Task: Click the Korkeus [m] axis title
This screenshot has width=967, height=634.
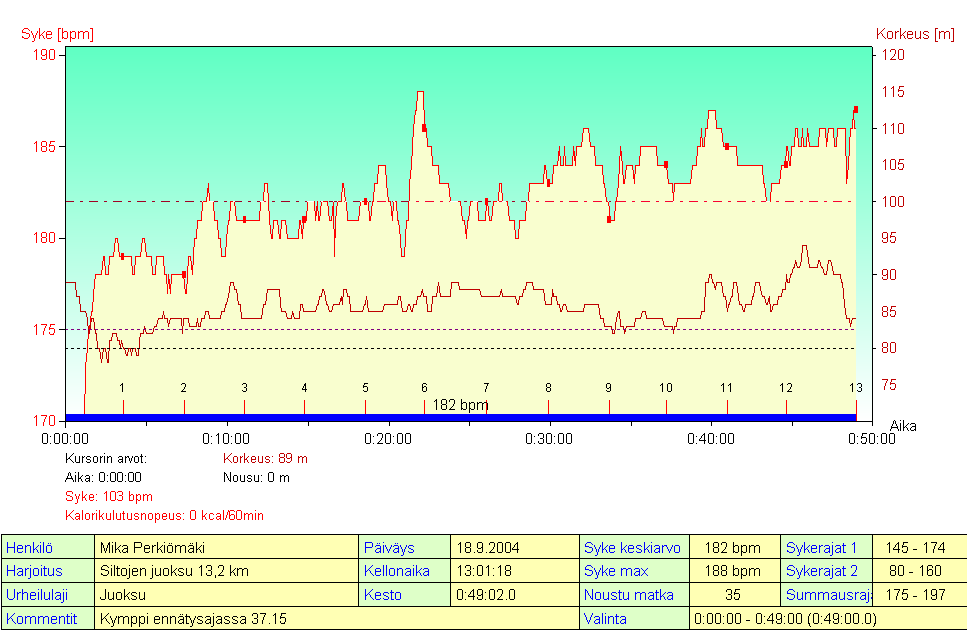Action: (x=915, y=34)
